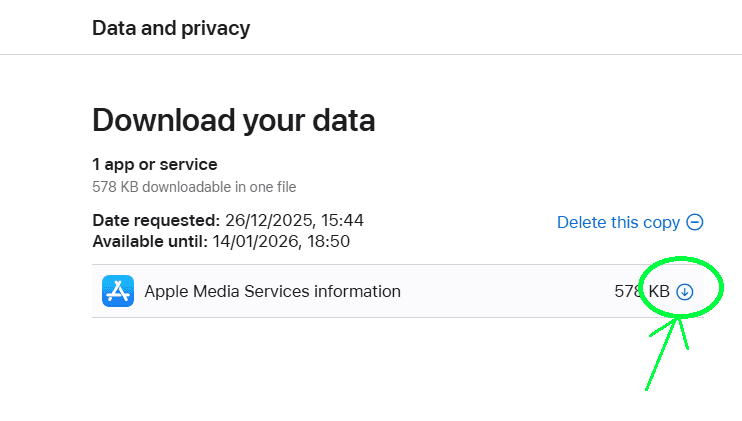
Task: Click the bold "Date requested:" label
Action: [155, 220]
